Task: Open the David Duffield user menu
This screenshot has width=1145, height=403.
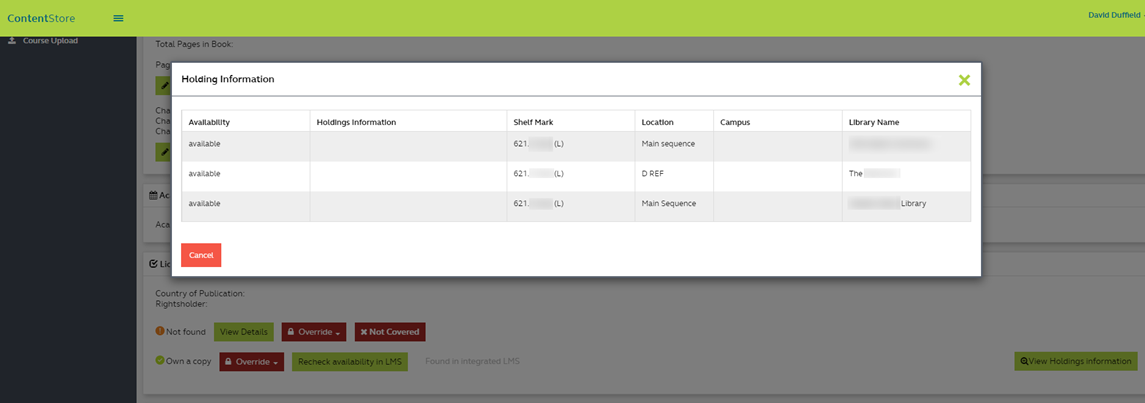Action: point(1113,15)
